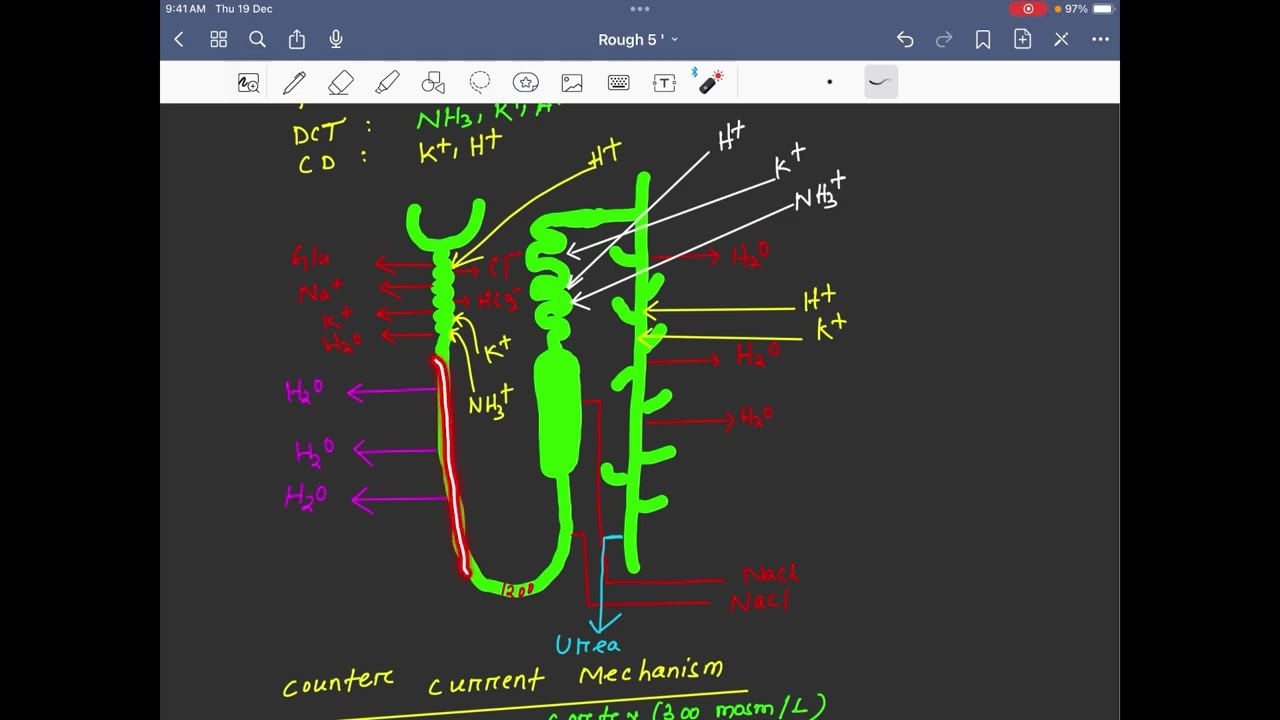Open search with the magnifier icon

(x=257, y=39)
